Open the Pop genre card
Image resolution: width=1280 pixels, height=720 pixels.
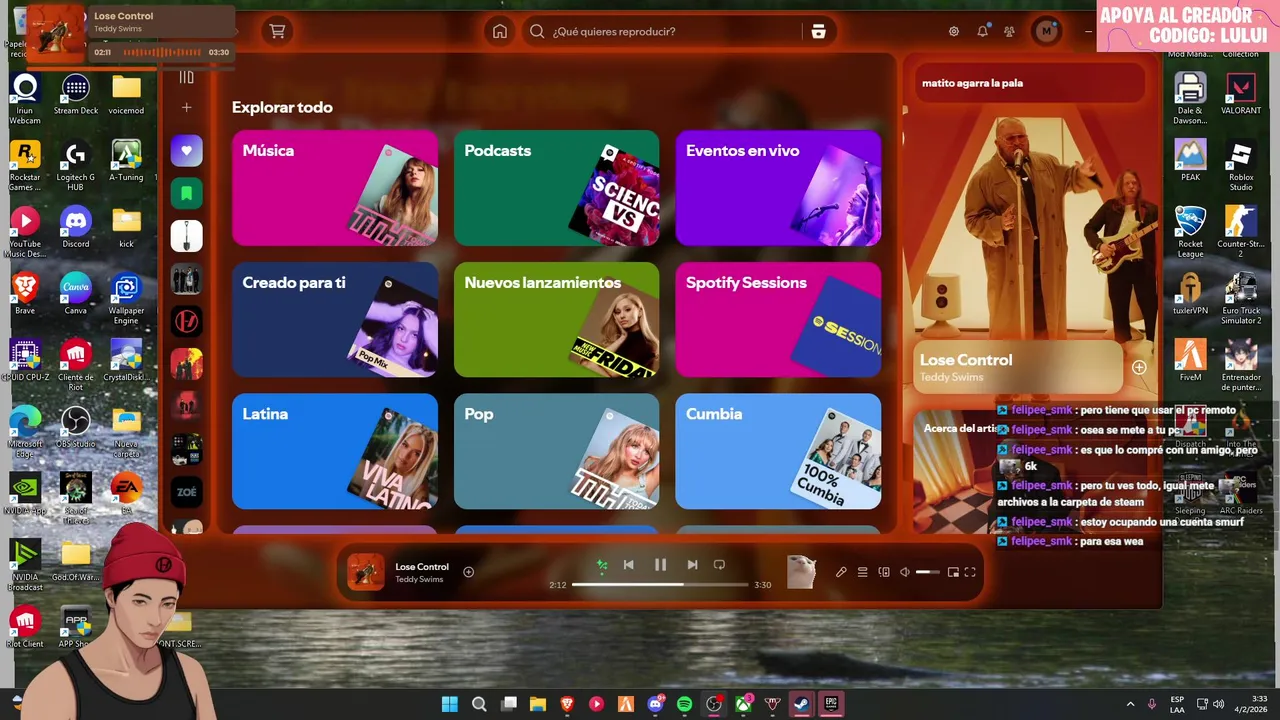pos(557,451)
